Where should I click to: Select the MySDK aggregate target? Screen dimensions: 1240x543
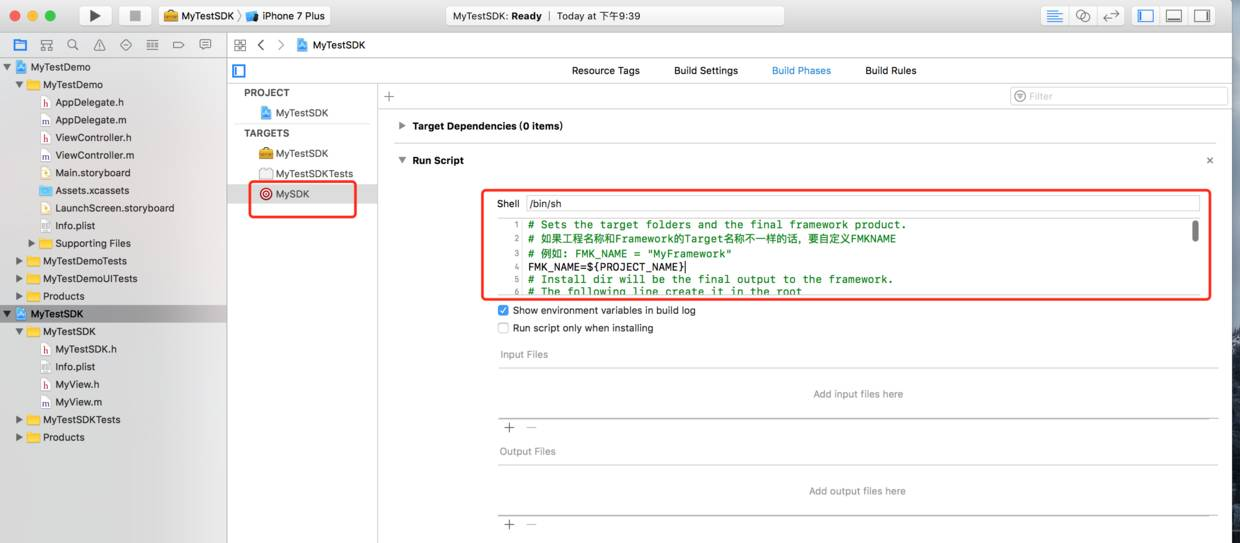point(292,194)
